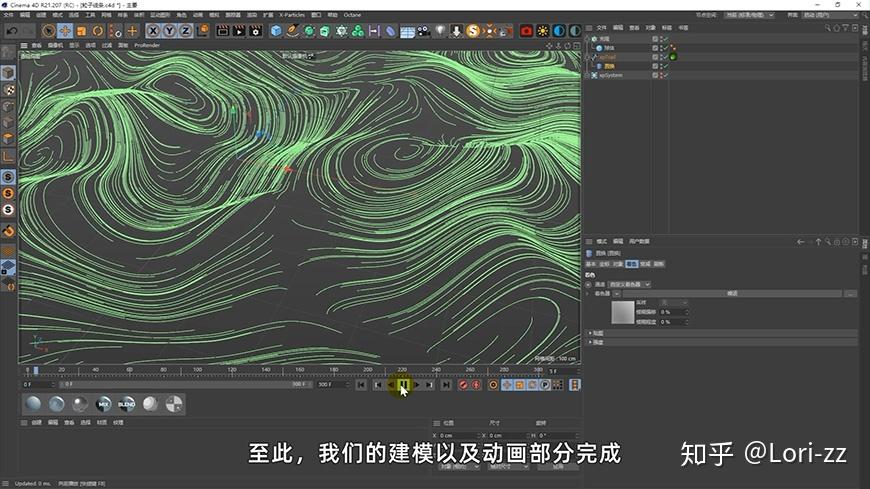This screenshot has height=489, width=870.
Task: Open the X-Particles menu
Action: pyautogui.click(x=292, y=15)
